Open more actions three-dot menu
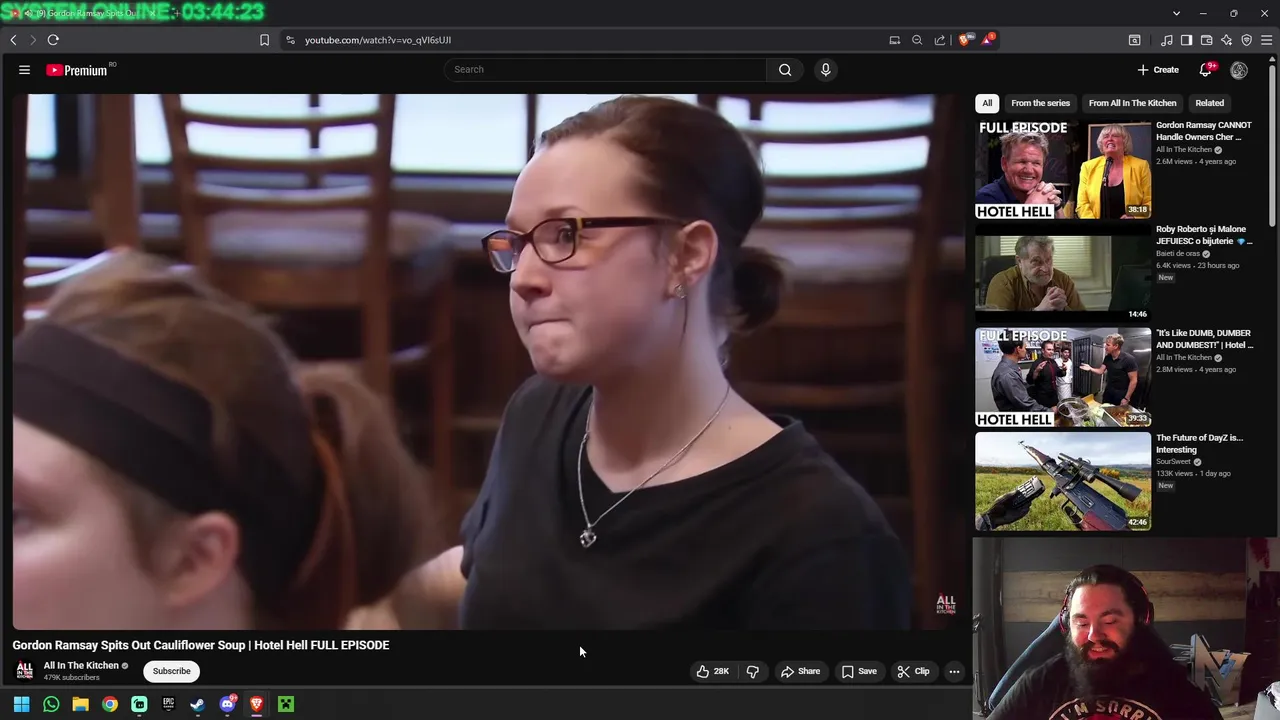The width and height of the screenshot is (1280, 720). 954,671
